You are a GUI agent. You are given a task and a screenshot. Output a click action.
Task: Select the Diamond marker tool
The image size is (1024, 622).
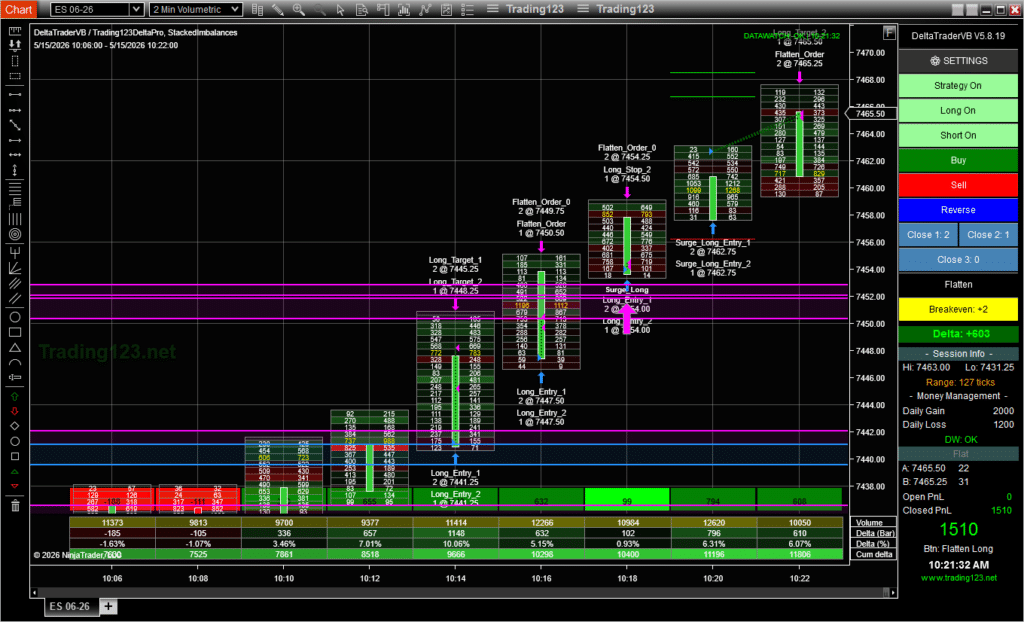coord(15,426)
